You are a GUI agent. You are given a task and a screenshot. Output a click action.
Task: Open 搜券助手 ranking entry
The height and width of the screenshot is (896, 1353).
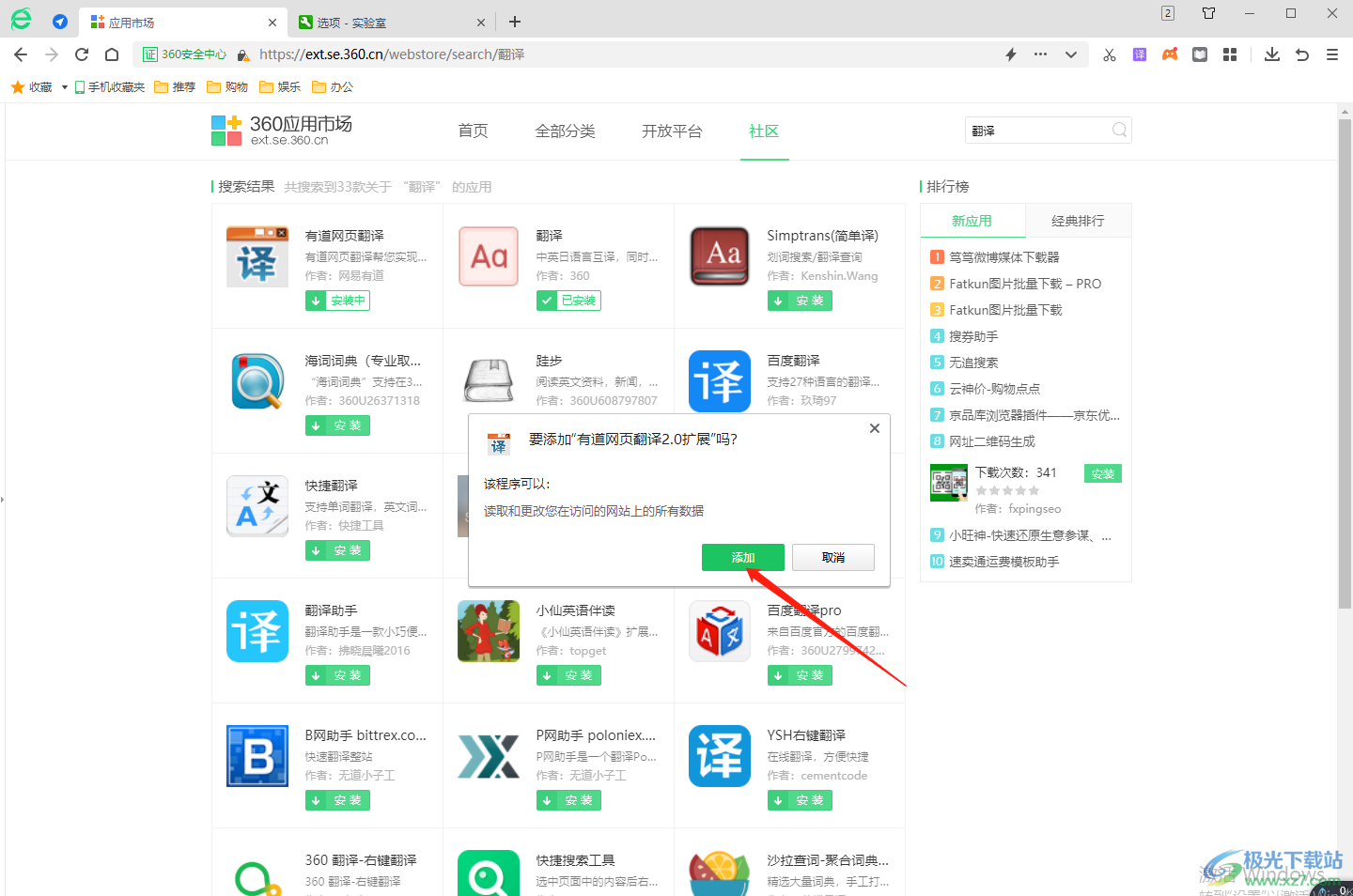(x=973, y=336)
